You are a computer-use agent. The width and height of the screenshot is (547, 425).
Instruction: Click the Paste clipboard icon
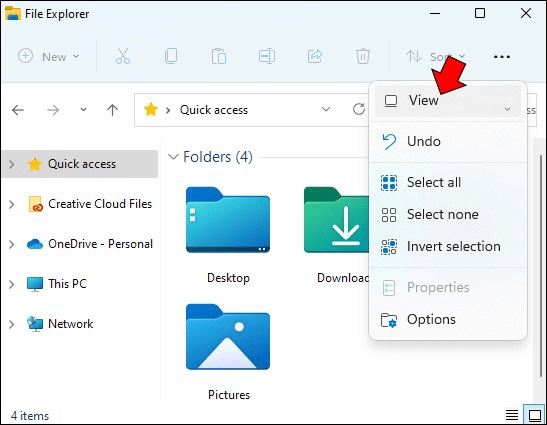coord(219,56)
